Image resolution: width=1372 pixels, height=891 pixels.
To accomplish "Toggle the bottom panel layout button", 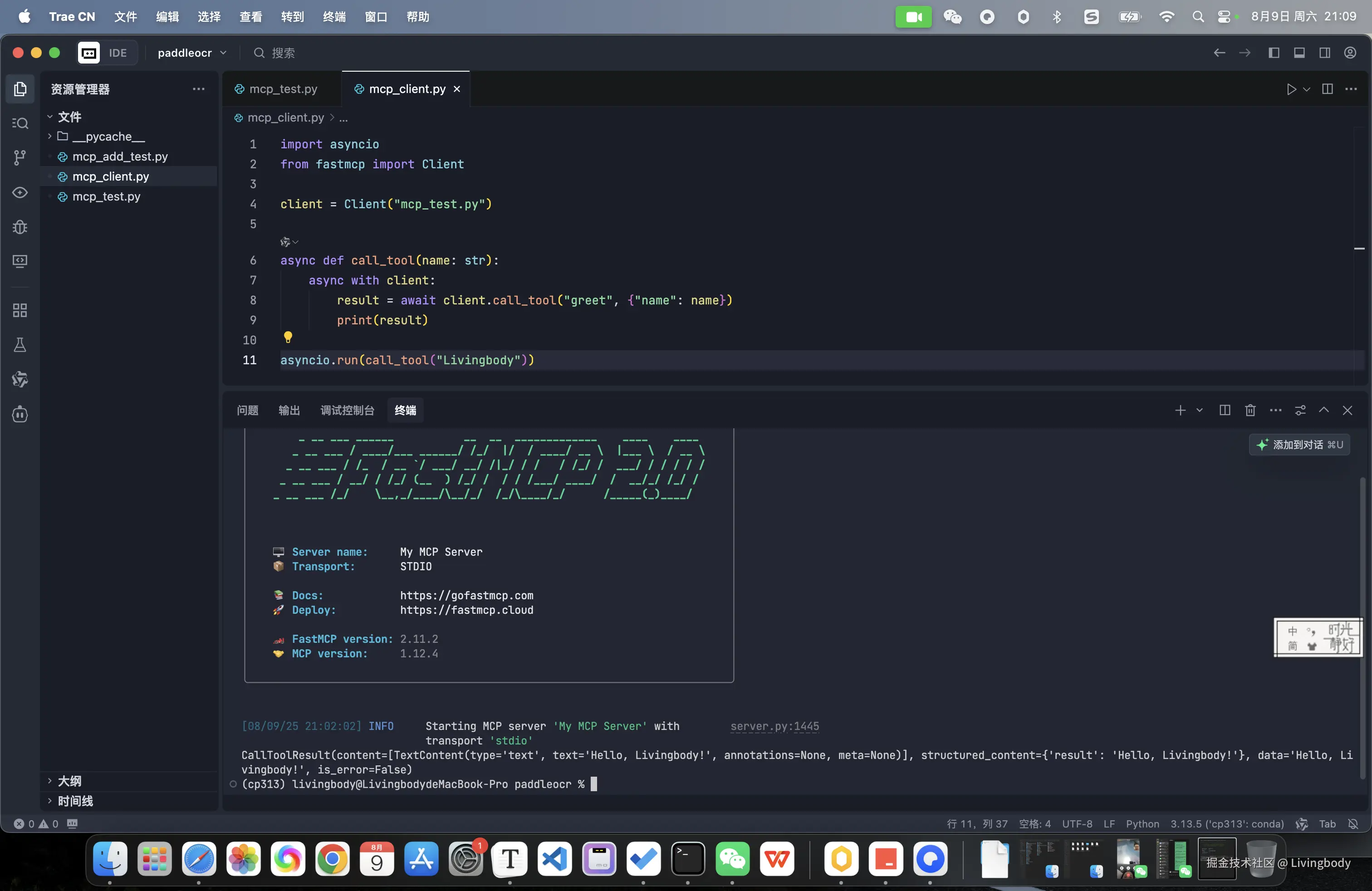I will (1299, 53).
